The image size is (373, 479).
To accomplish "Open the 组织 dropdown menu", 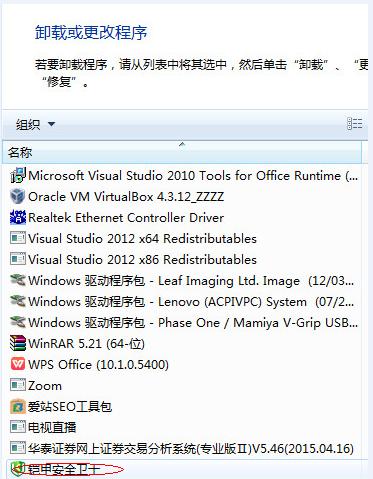I will coord(35,124).
